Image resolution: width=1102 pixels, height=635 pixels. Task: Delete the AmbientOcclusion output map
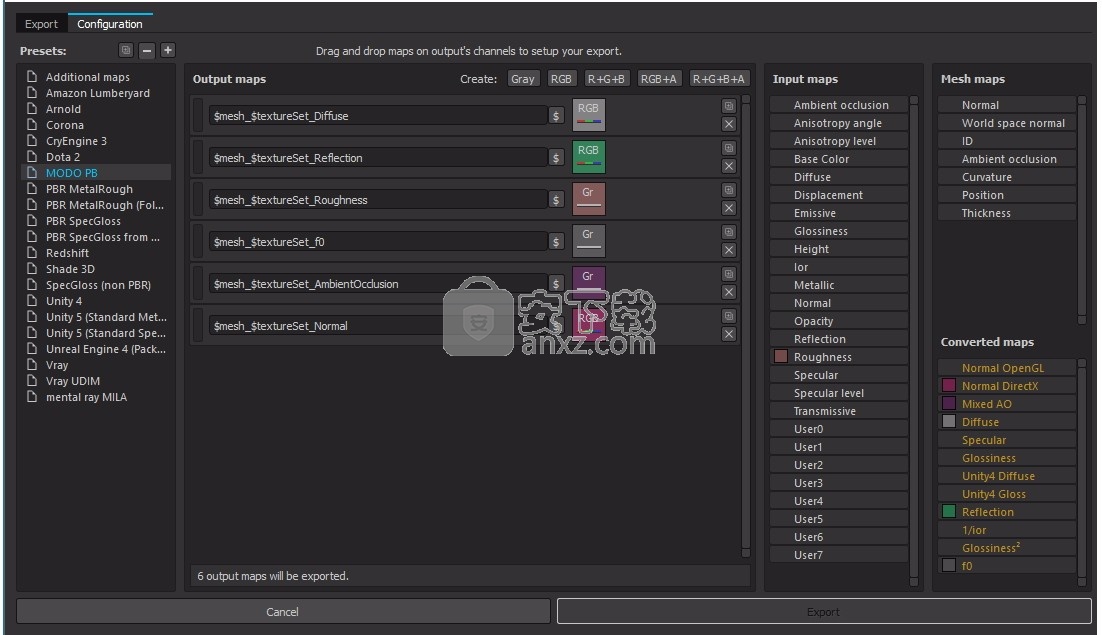point(729,292)
